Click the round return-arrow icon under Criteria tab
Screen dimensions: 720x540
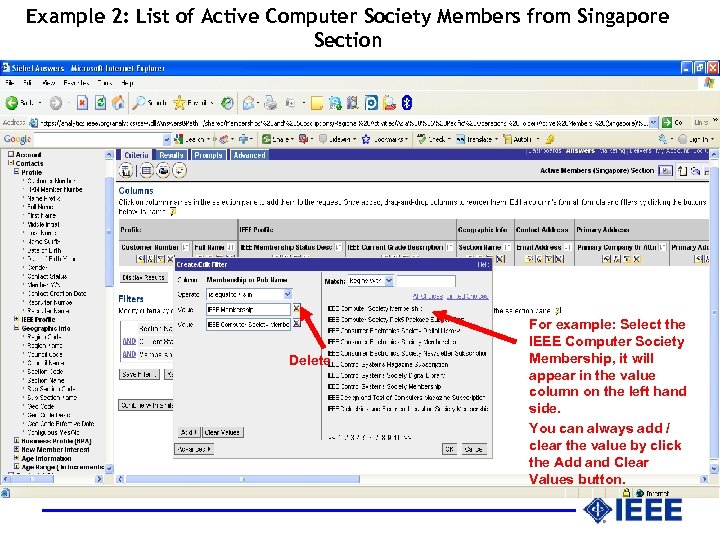(180, 171)
